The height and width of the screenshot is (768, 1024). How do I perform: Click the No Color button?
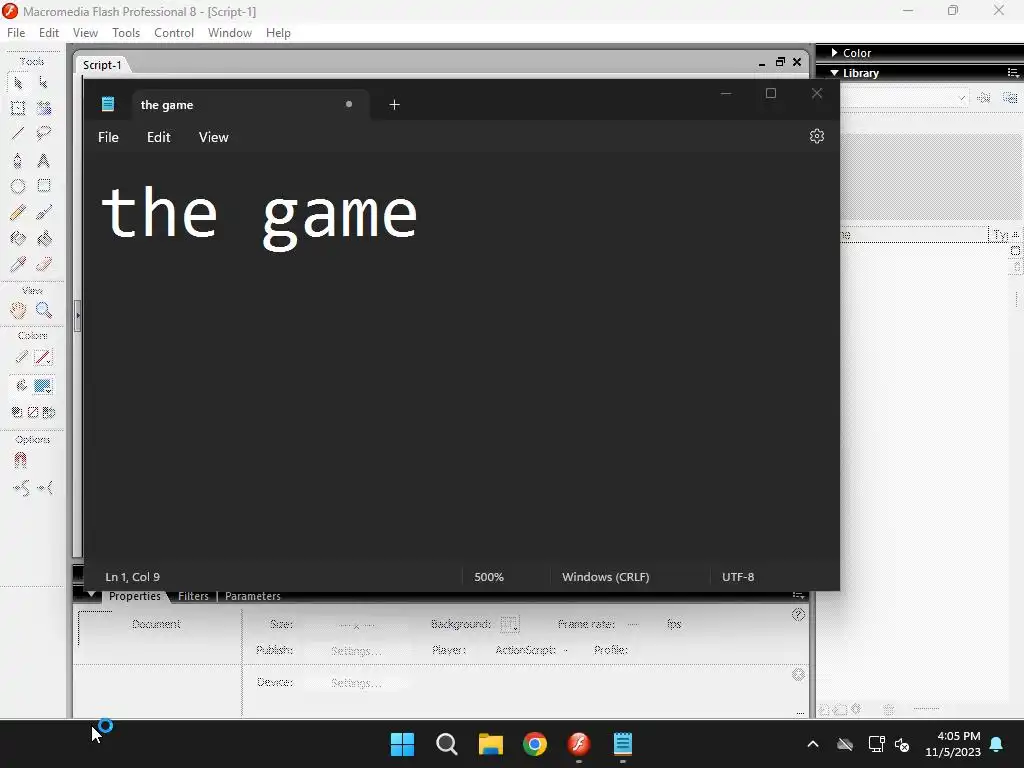pyautogui.click(x=33, y=412)
